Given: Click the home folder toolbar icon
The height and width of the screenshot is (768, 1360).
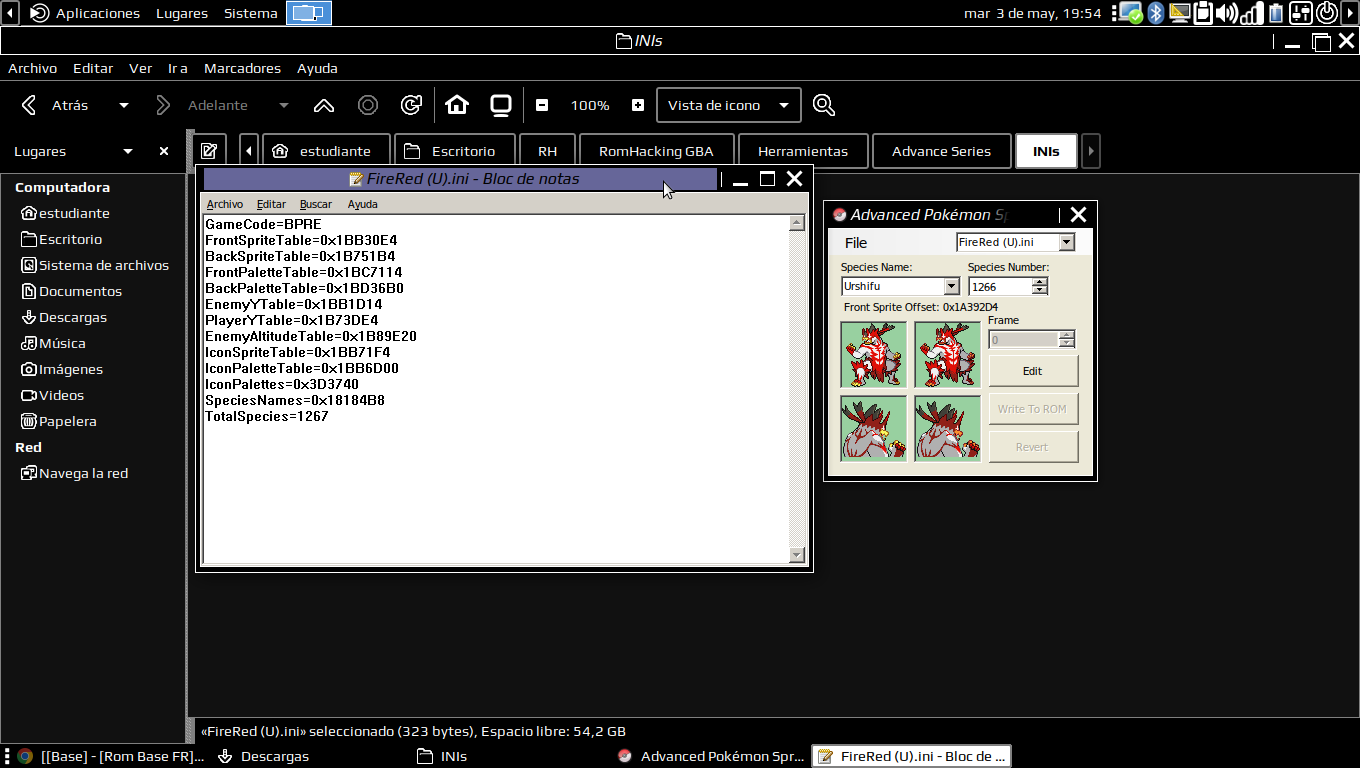Looking at the screenshot, I should (457, 105).
